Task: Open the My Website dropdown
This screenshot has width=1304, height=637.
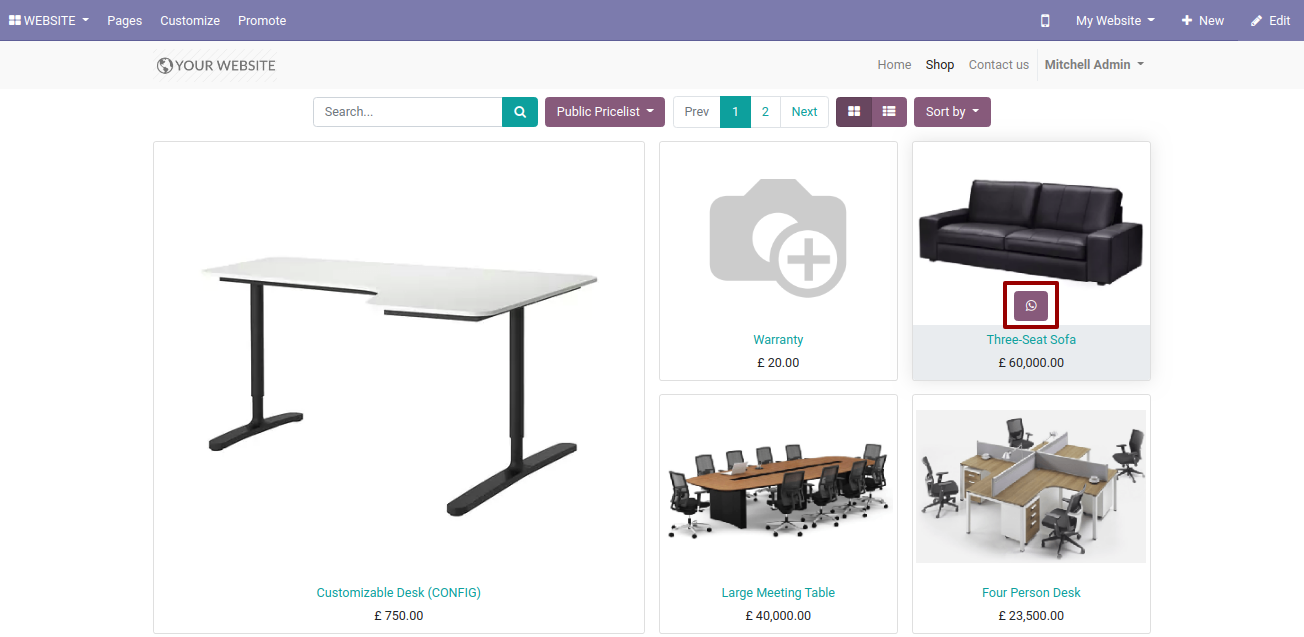Action: [1115, 20]
